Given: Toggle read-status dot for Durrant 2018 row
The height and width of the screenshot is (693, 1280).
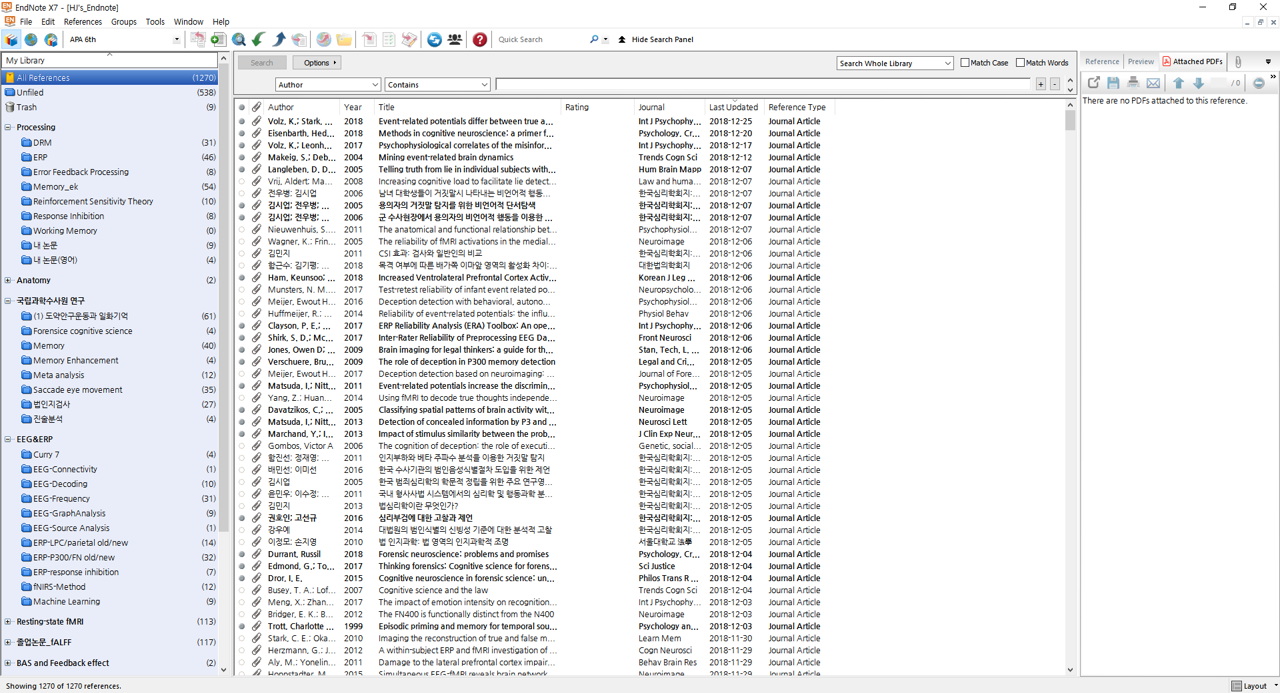Looking at the screenshot, I should (x=242, y=554).
